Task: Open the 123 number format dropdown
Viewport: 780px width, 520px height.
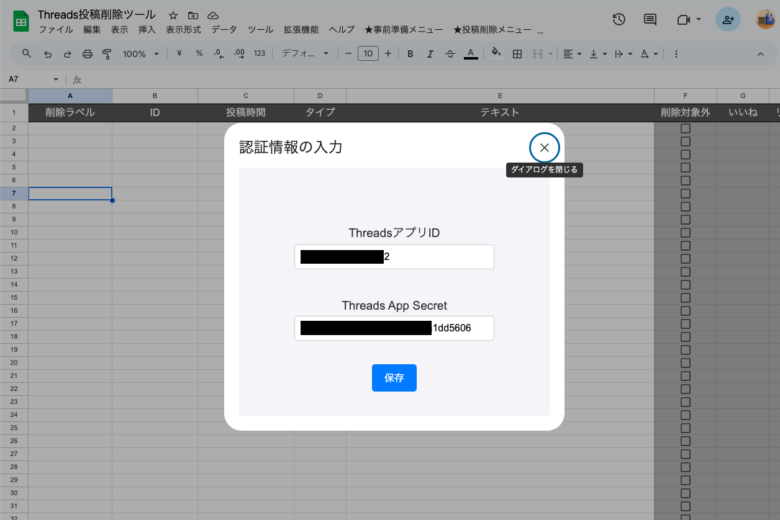Action: pos(260,54)
